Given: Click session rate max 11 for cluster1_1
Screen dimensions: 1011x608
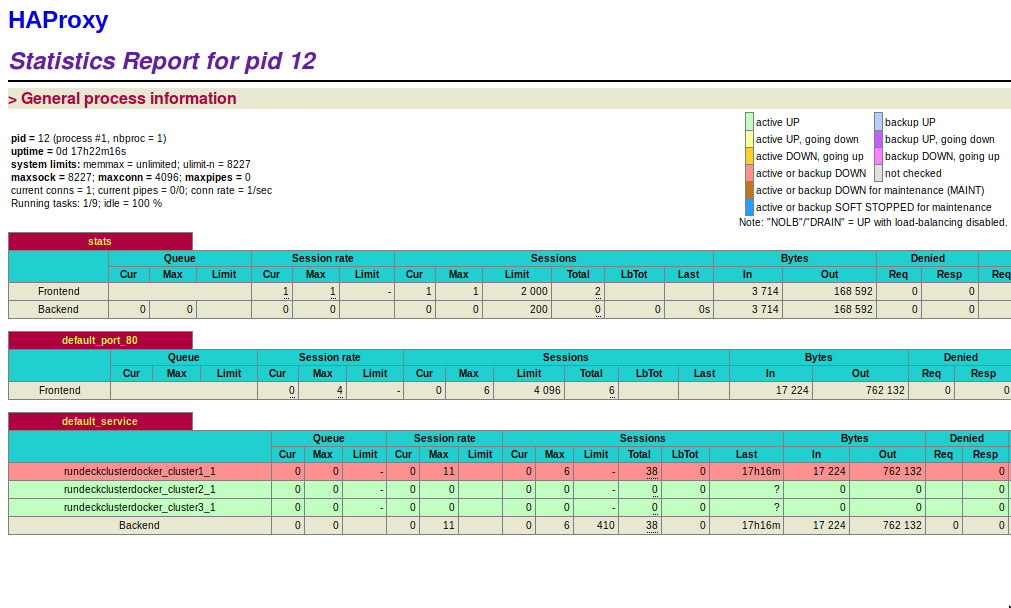Looking at the screenshot, I should (449, 471).
